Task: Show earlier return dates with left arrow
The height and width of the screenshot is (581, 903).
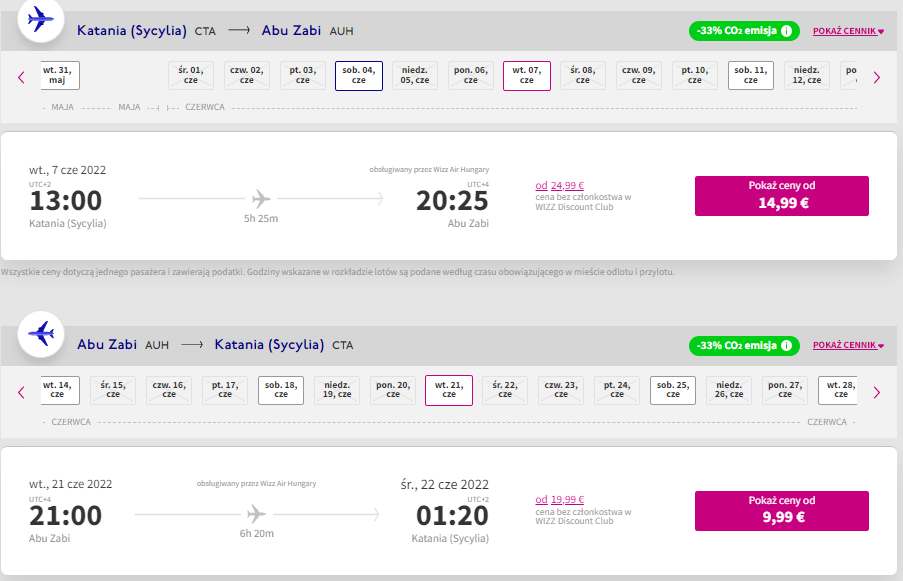Action: [21, 393]
